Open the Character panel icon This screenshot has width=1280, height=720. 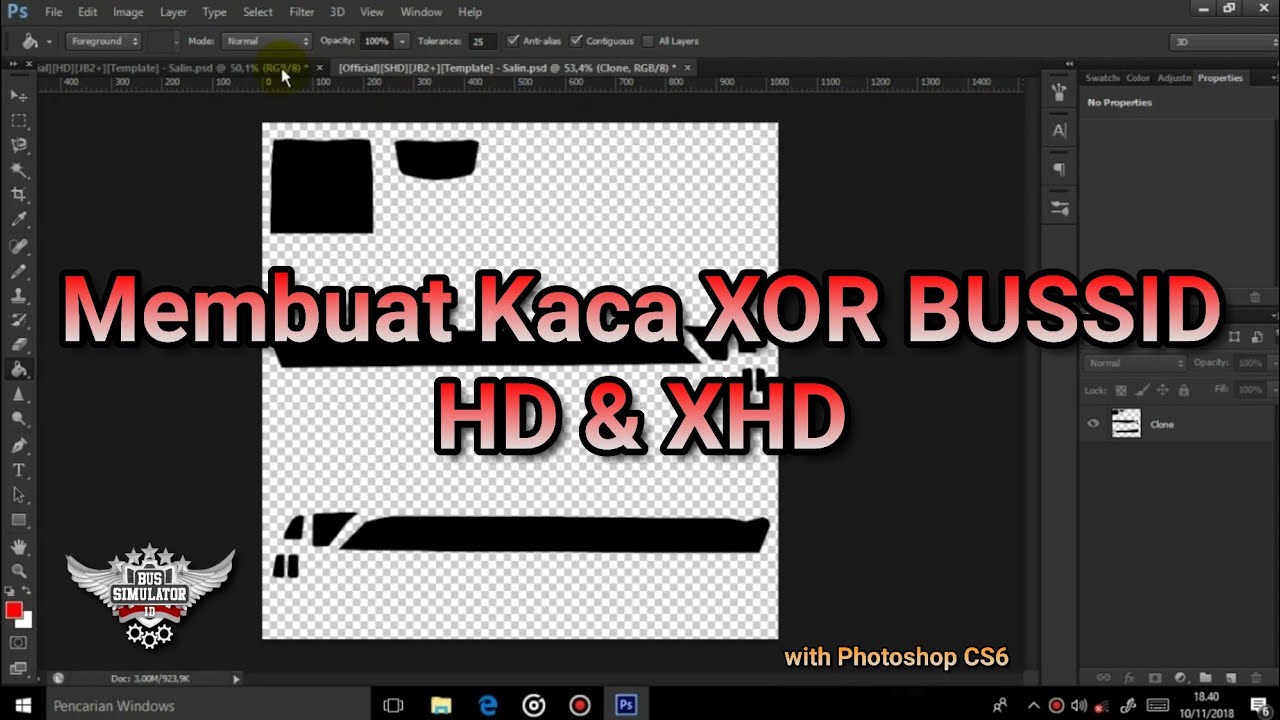tap(1059, 130)
